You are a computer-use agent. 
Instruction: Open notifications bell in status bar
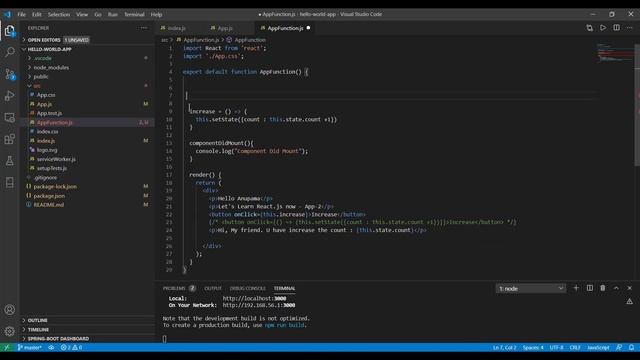631,347
